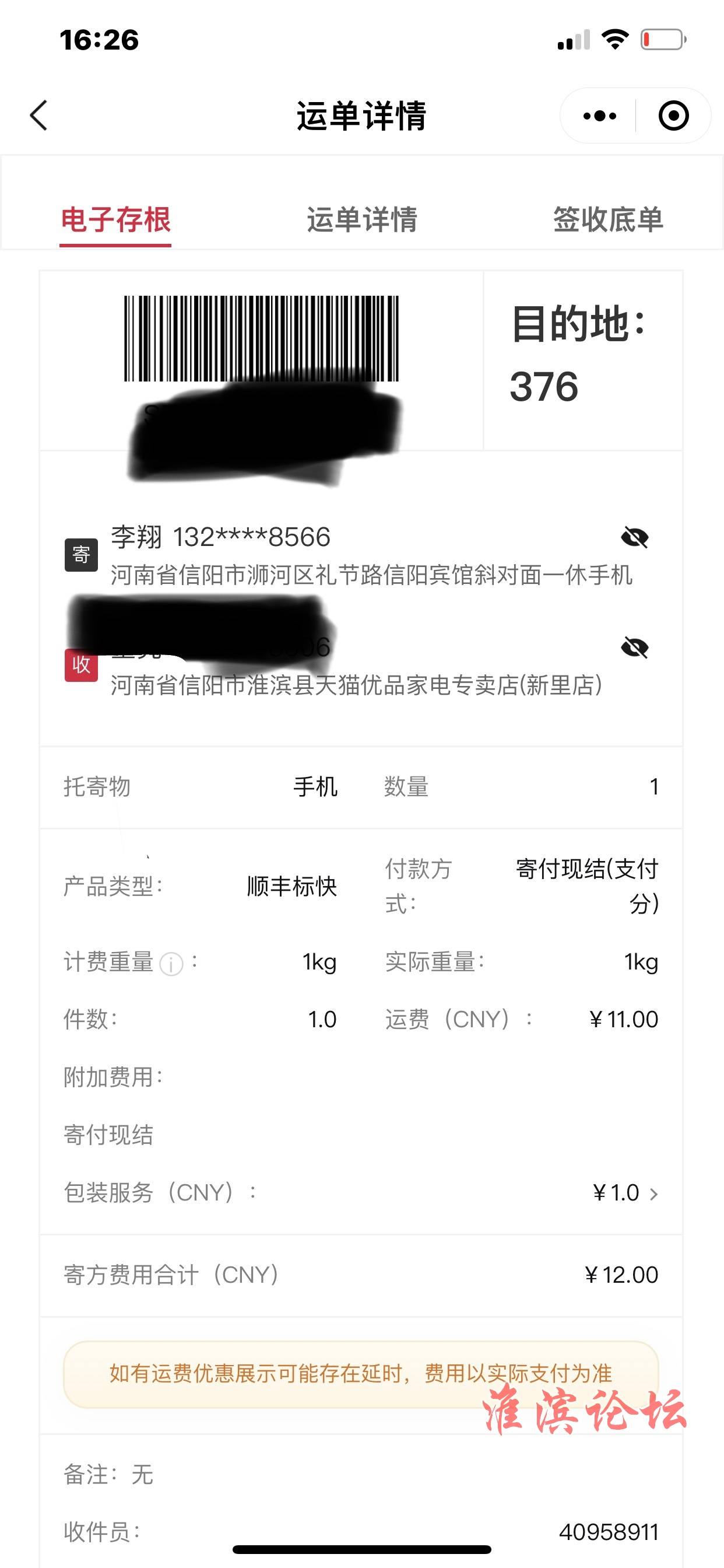The image size is (724, 1568).
Task: Switch to 运单详情 tab
Action: coord(362,220)
